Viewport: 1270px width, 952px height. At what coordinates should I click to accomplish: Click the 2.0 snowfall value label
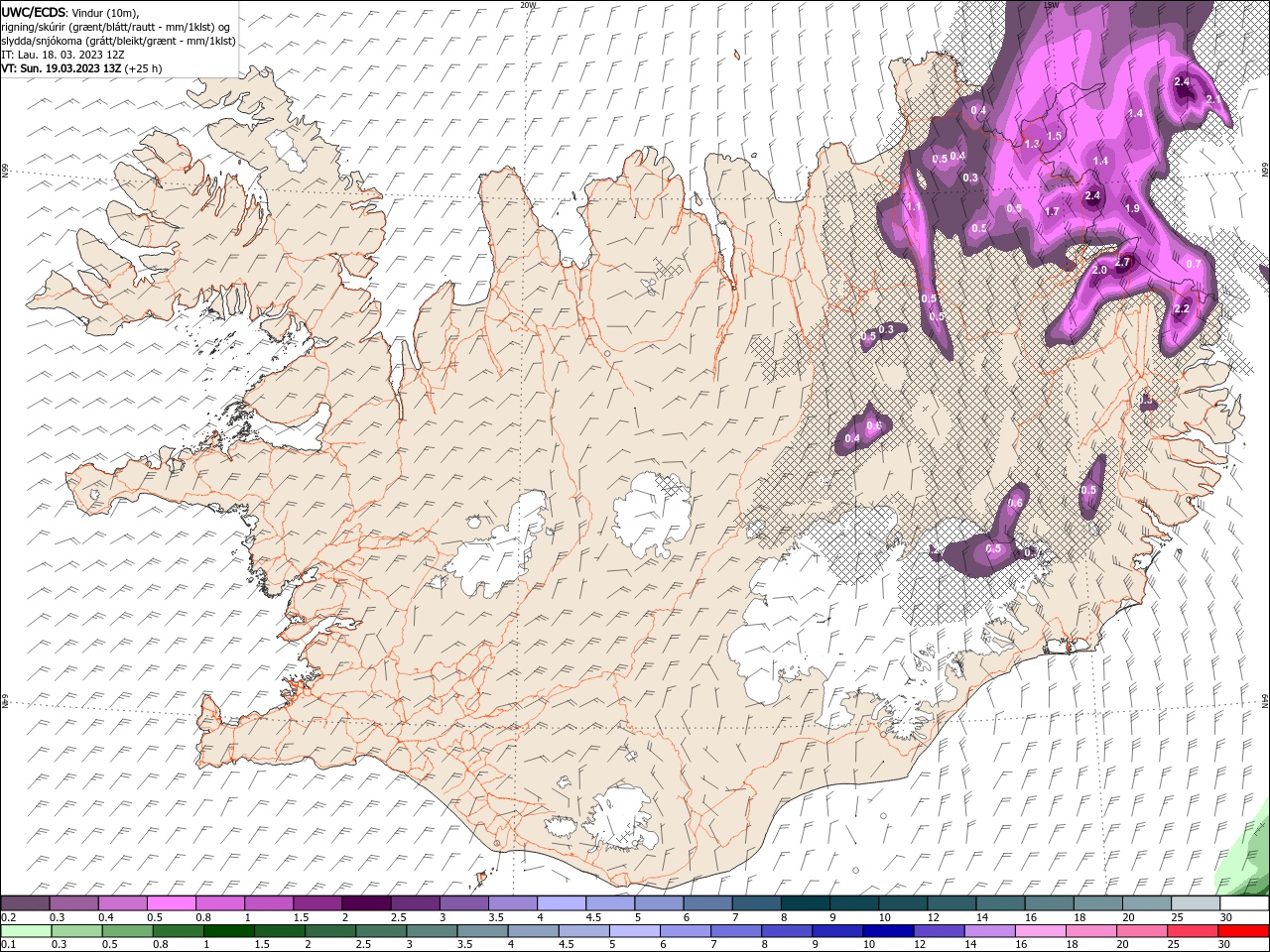click(1099, 270)
